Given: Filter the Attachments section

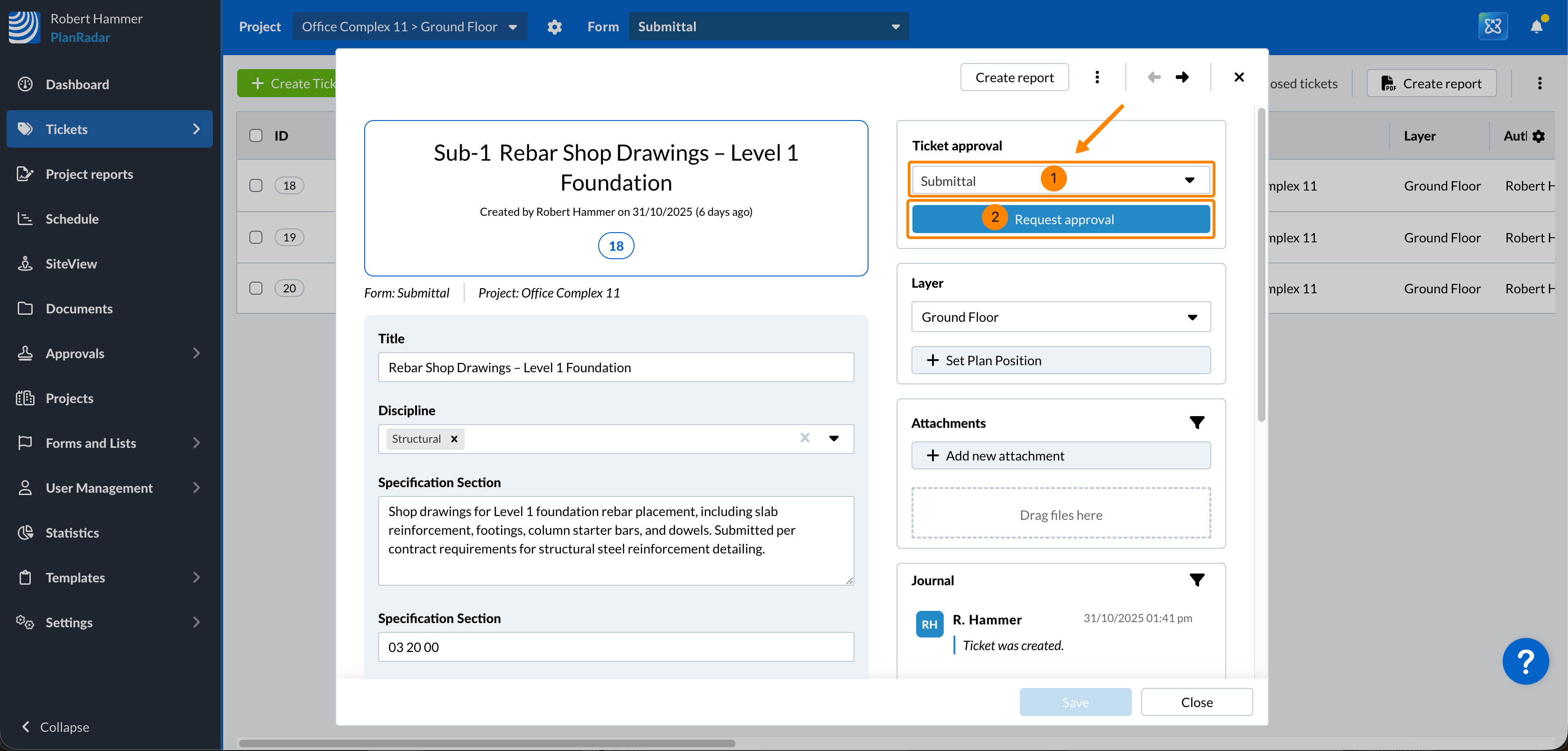Looking at the screenshot, I should (x=1196, y=422).
